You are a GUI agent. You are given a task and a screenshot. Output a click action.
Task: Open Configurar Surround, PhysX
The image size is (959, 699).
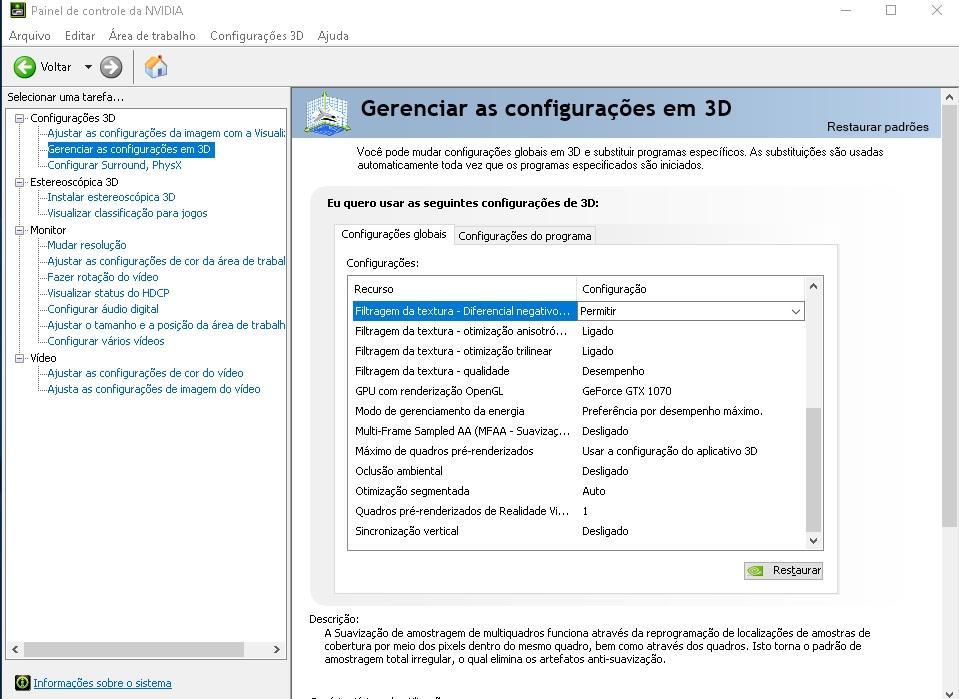click(x=114, y=165)
